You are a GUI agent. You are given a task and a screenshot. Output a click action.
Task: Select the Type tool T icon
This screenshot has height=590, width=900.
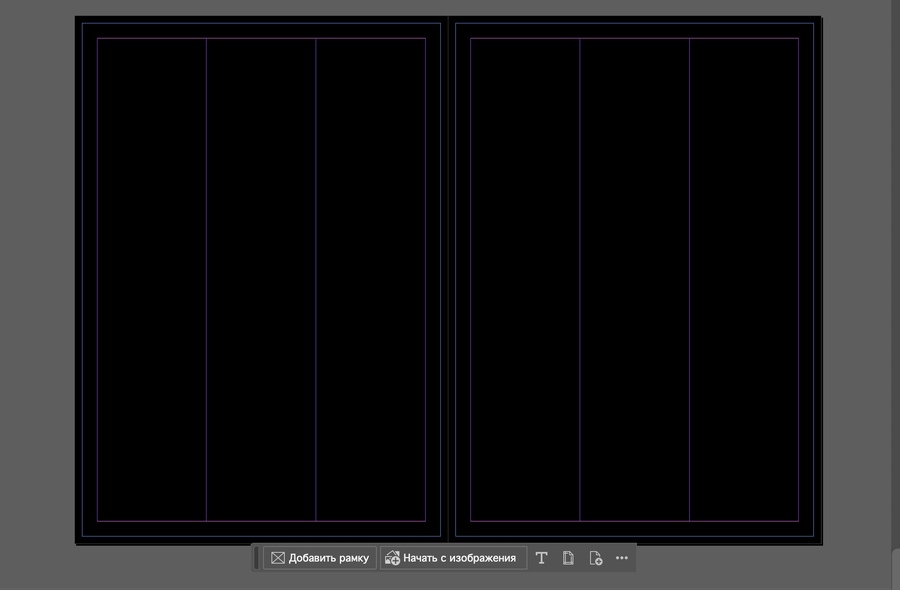tap(541, 558)
